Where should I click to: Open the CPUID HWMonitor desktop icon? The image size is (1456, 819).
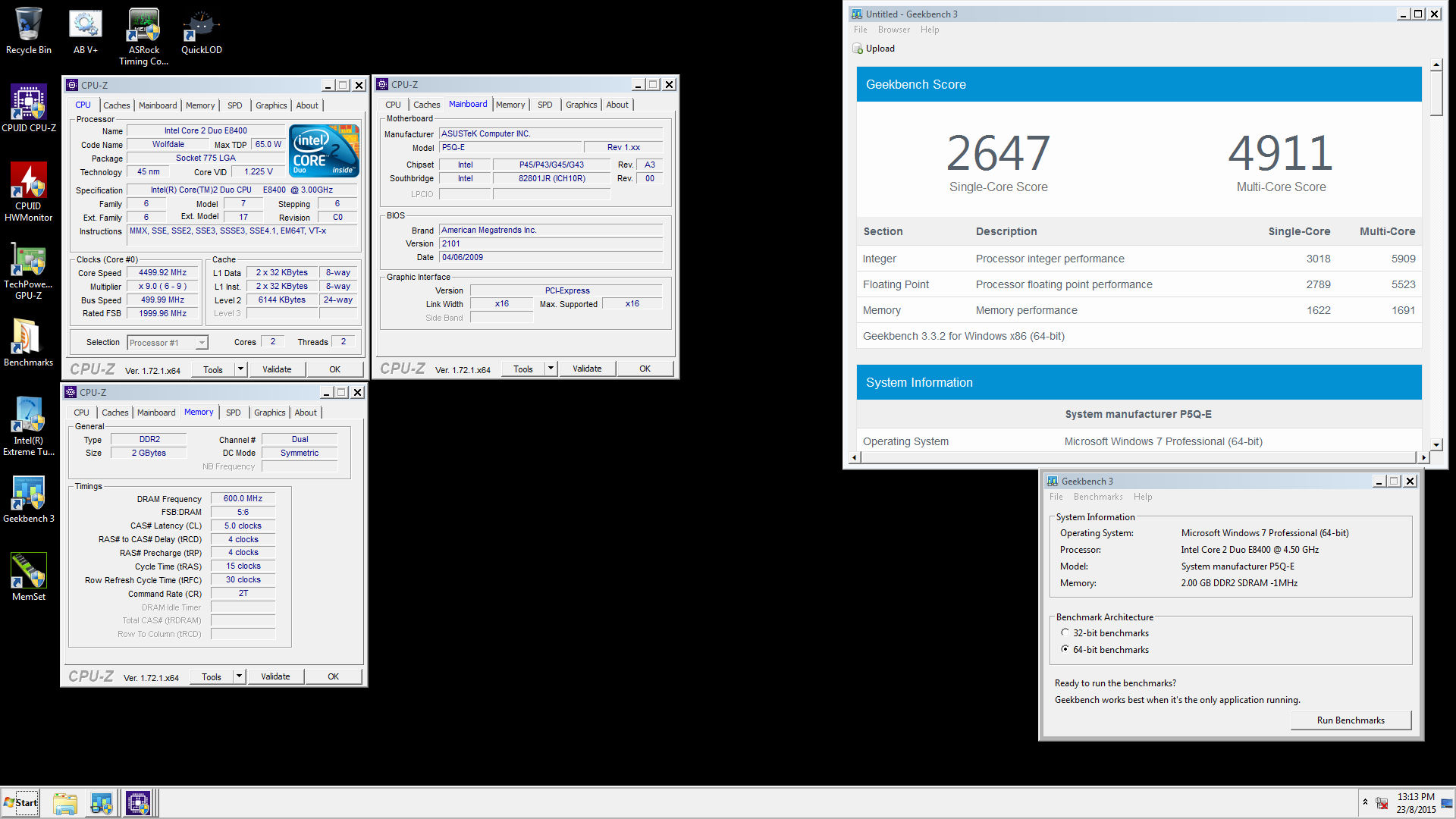(29, 193)
